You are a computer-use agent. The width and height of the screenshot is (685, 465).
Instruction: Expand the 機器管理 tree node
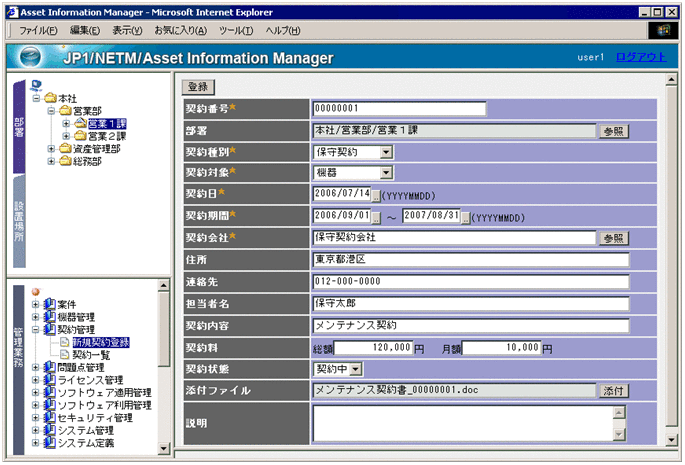tap(36, 316)
